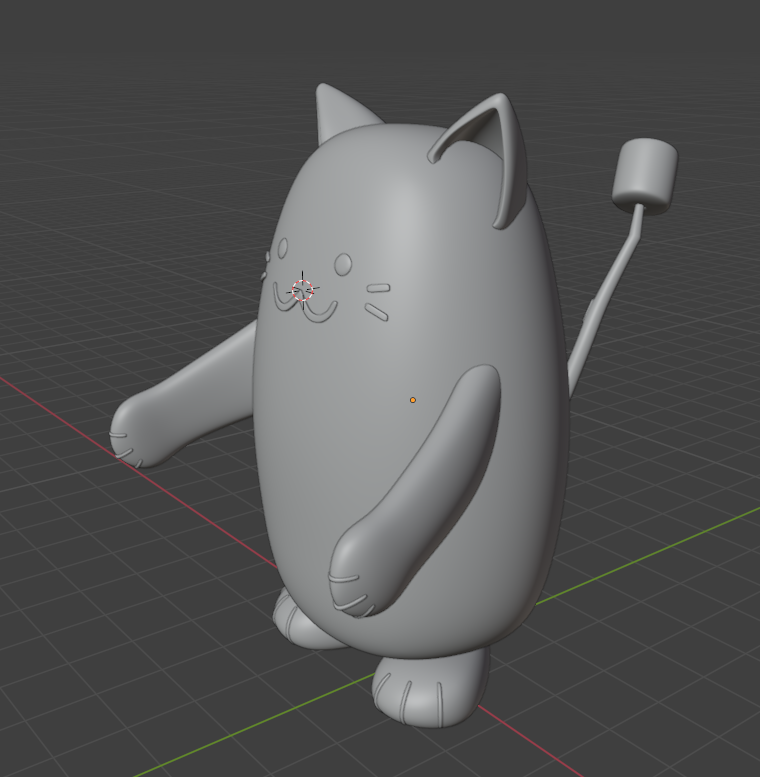Select the arm resting across the belly
The image size is (760, 777).
tap(415, 491)
